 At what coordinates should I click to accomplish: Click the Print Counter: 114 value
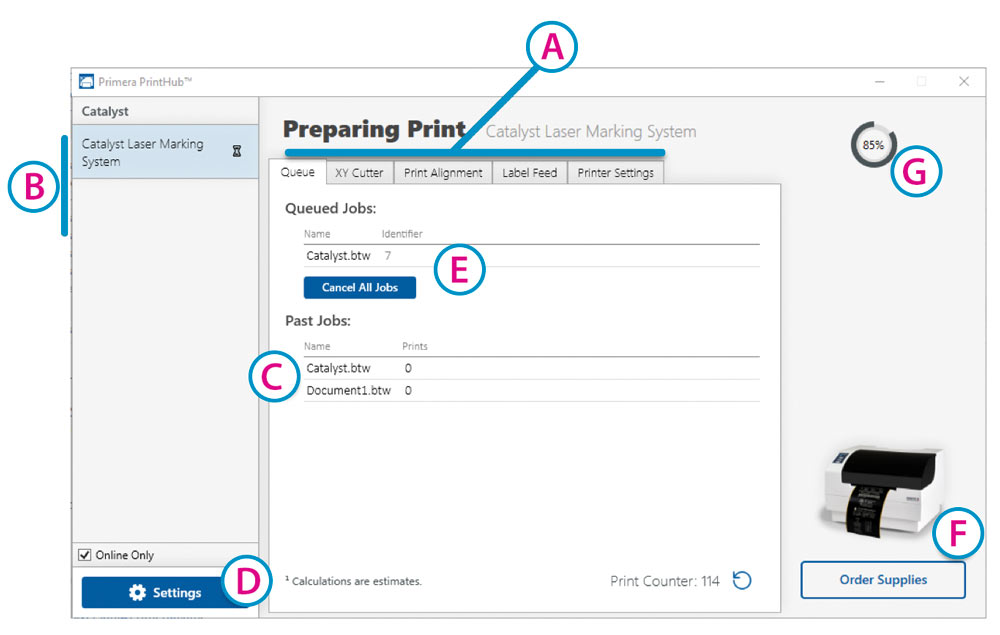tap(665, 581)
